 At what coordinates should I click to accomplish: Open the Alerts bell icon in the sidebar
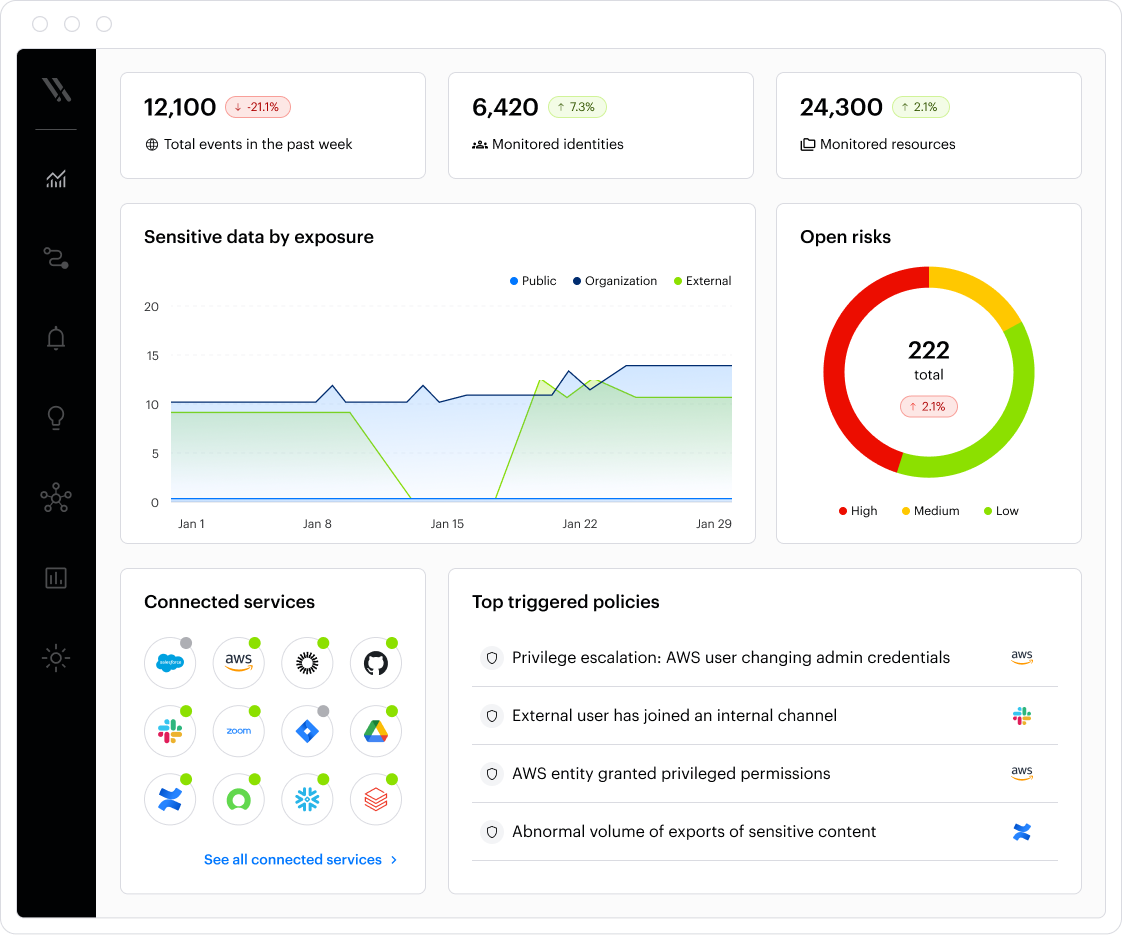tap(56, 338)
